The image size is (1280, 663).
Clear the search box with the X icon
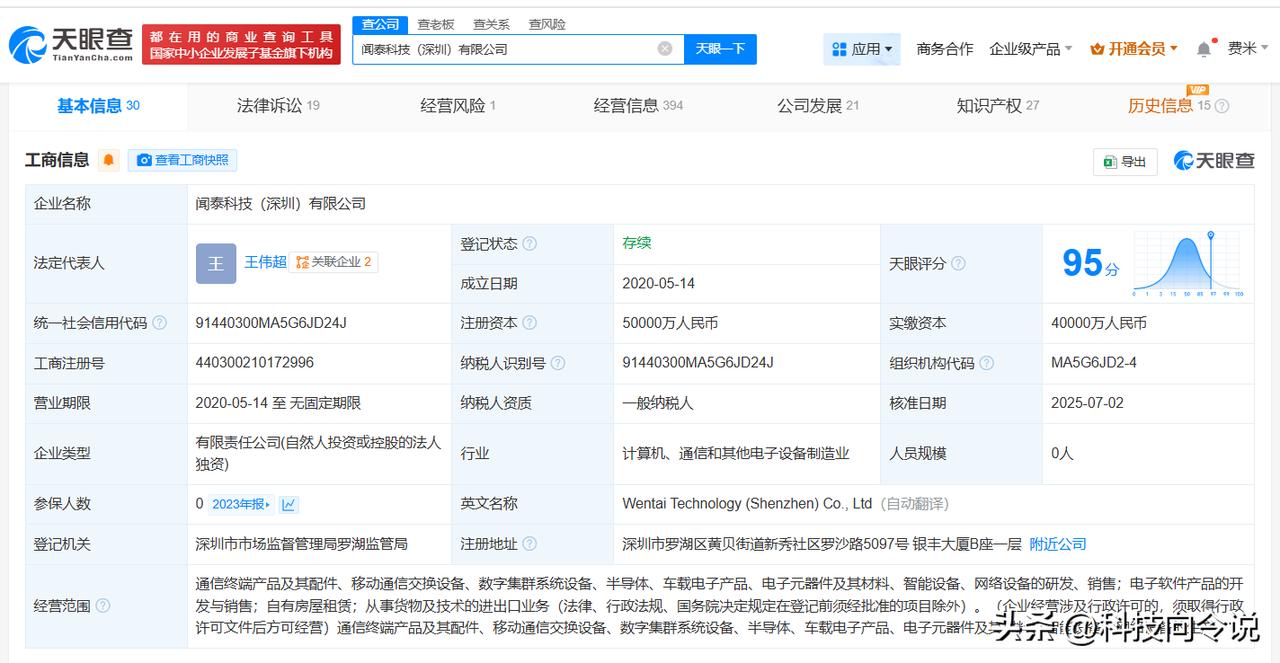tap(665, 48)
